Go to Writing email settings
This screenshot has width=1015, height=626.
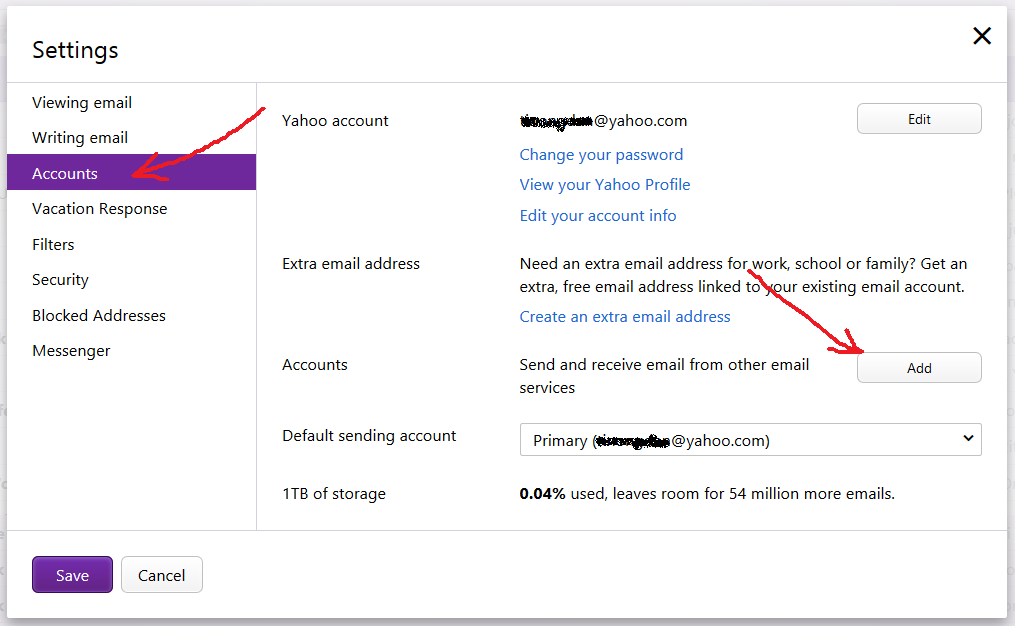[80, 138]
